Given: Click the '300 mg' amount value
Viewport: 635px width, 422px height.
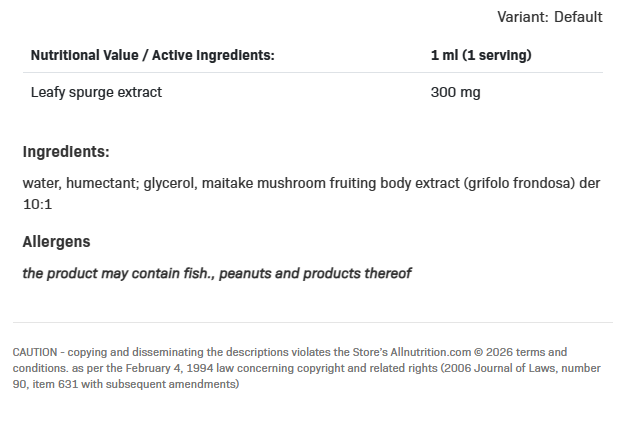Looking at the screenshot, I should point(455,92).
